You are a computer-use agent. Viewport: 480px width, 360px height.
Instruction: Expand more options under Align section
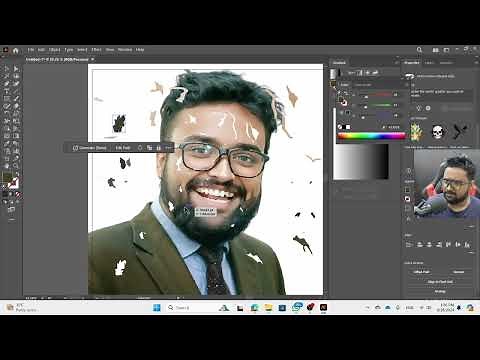pyautogui.click(x=471, y=253)
